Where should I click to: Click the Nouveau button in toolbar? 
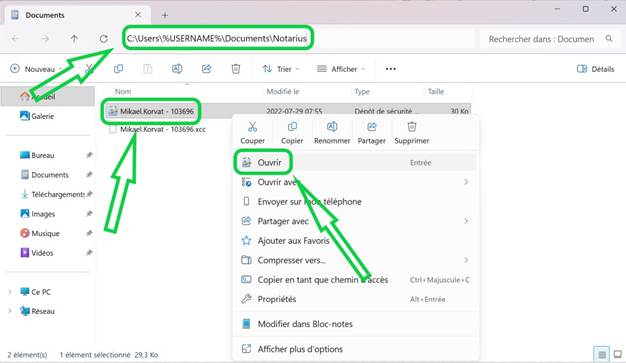[x=36, y=69]
